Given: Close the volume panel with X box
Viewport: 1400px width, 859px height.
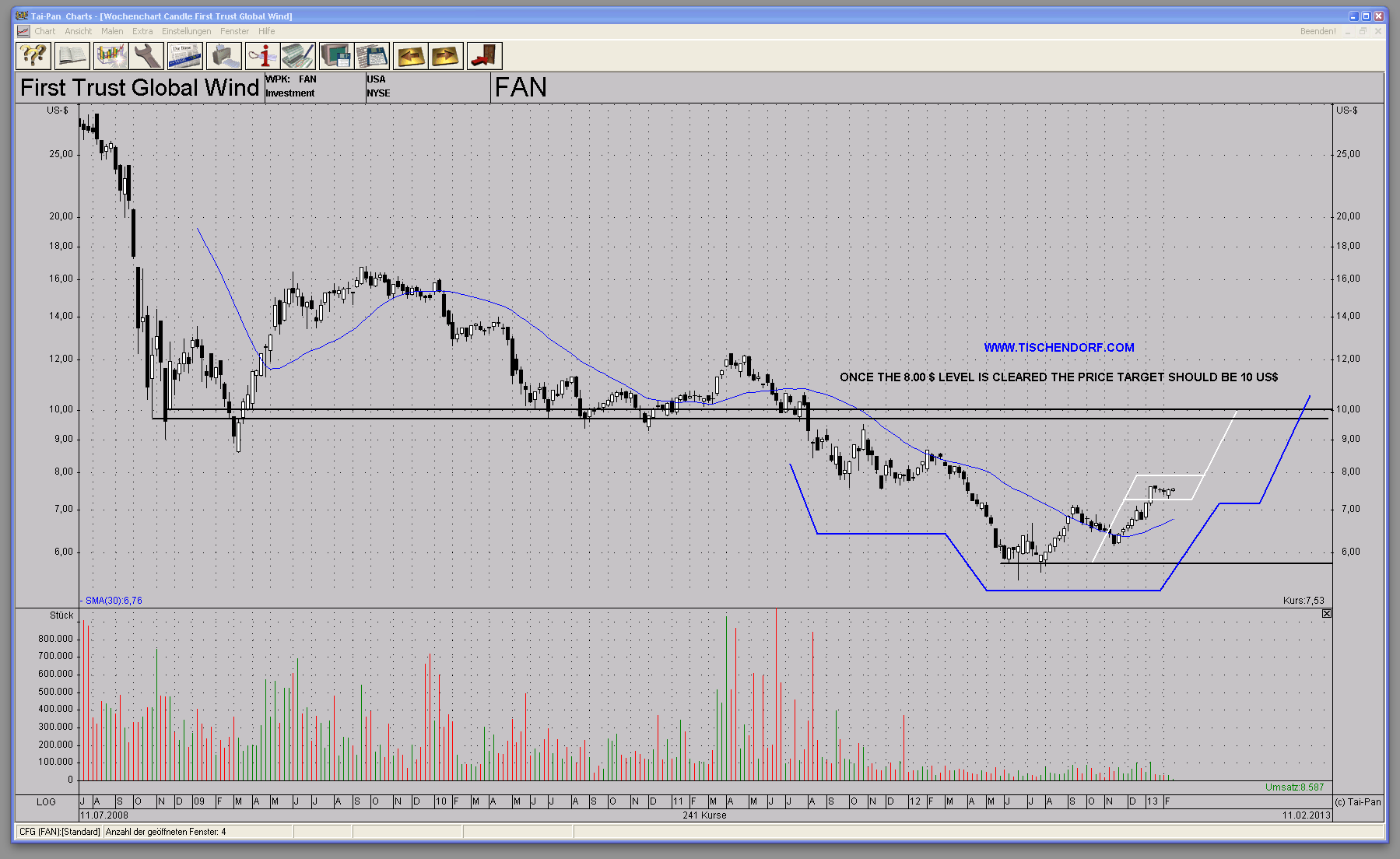Looking at the screenshot, I should pyautogui.click(x=1327, y=614).
